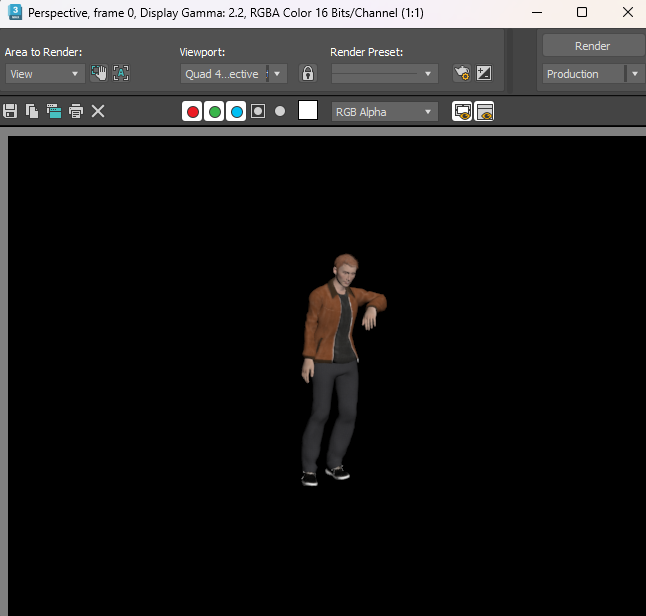
Task: Click the Copy Image icon
Action: (32, 111)
